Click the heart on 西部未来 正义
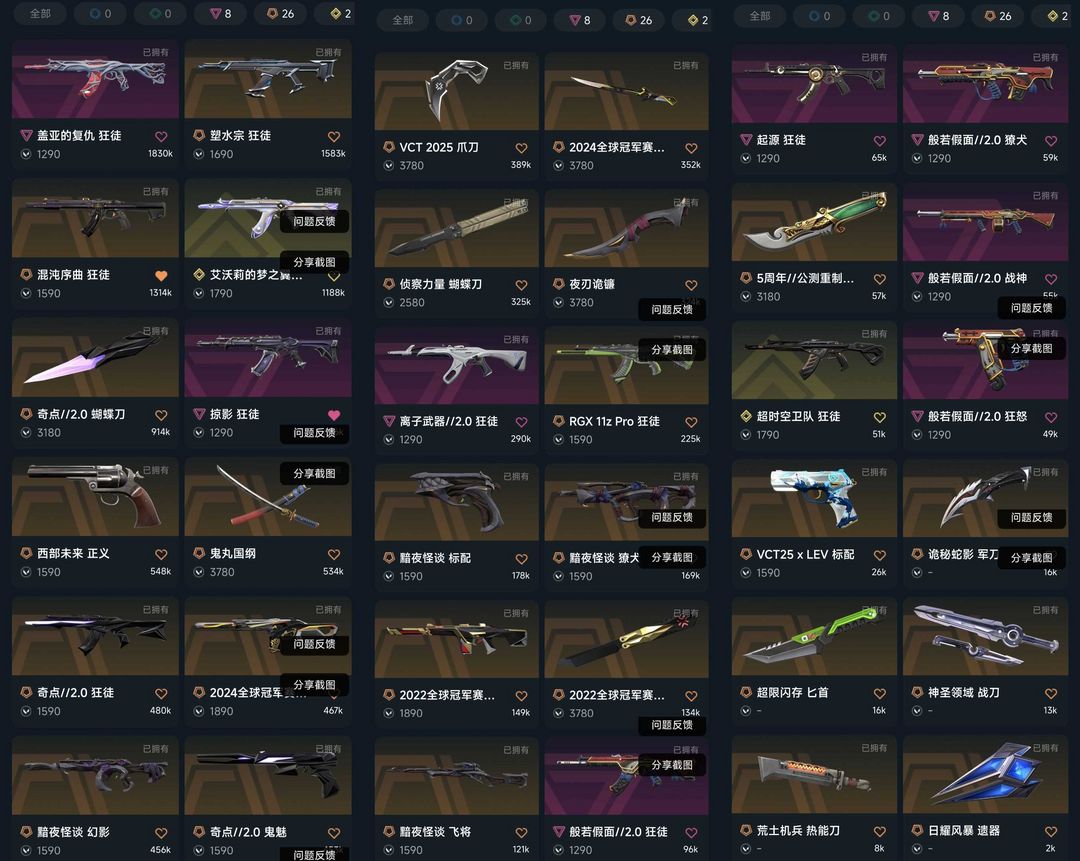The width and height of the screenshot is (1080, 861). 161,554
